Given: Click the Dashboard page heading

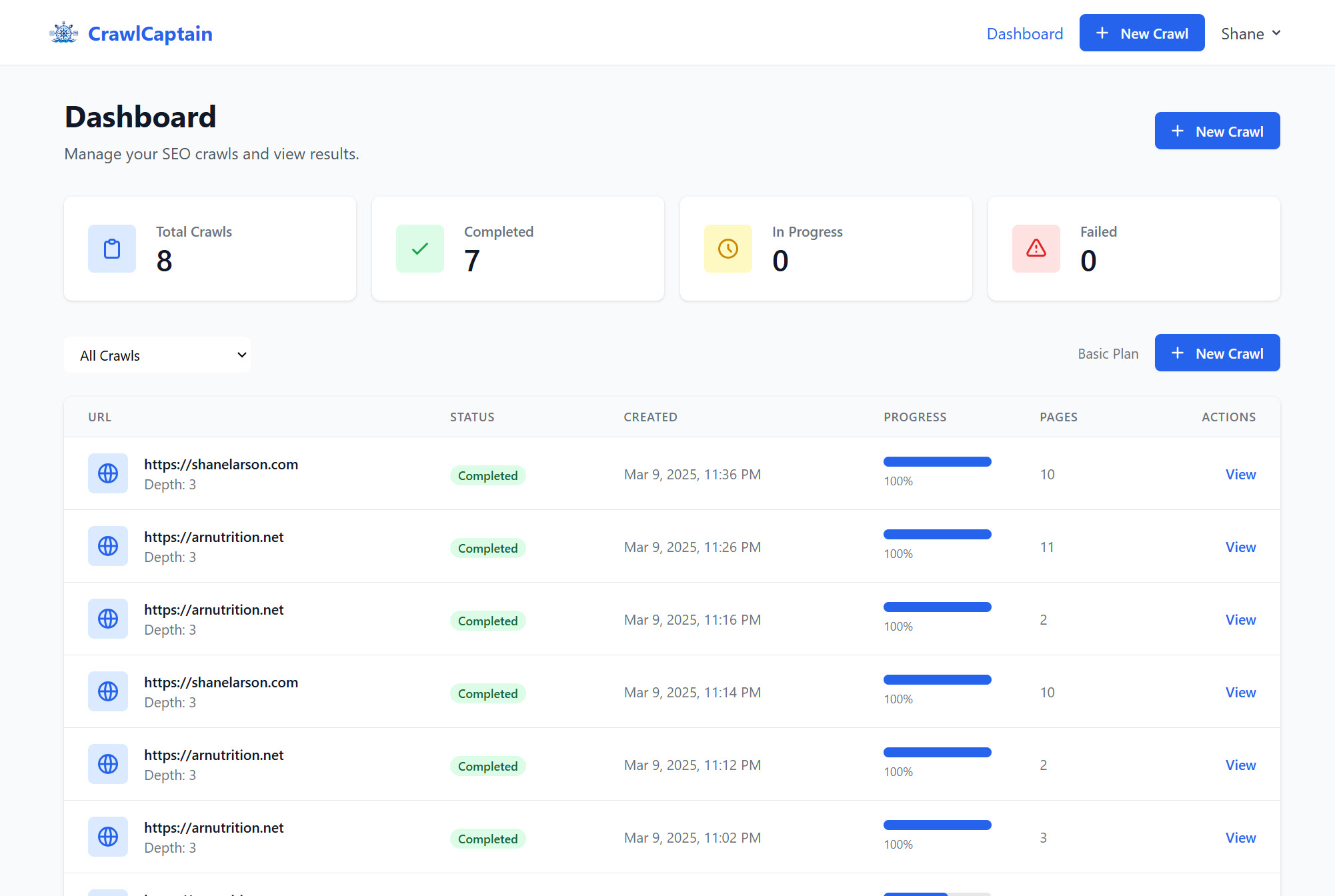Looking at the screenshot, I should pos(140,117).
